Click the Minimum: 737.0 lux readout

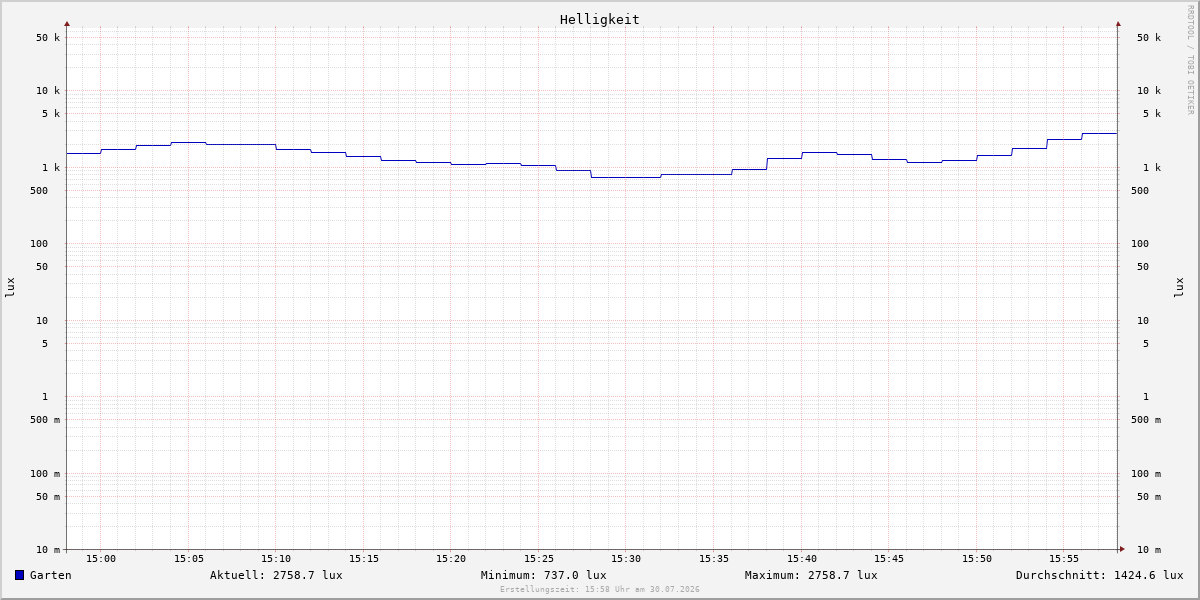543,575
